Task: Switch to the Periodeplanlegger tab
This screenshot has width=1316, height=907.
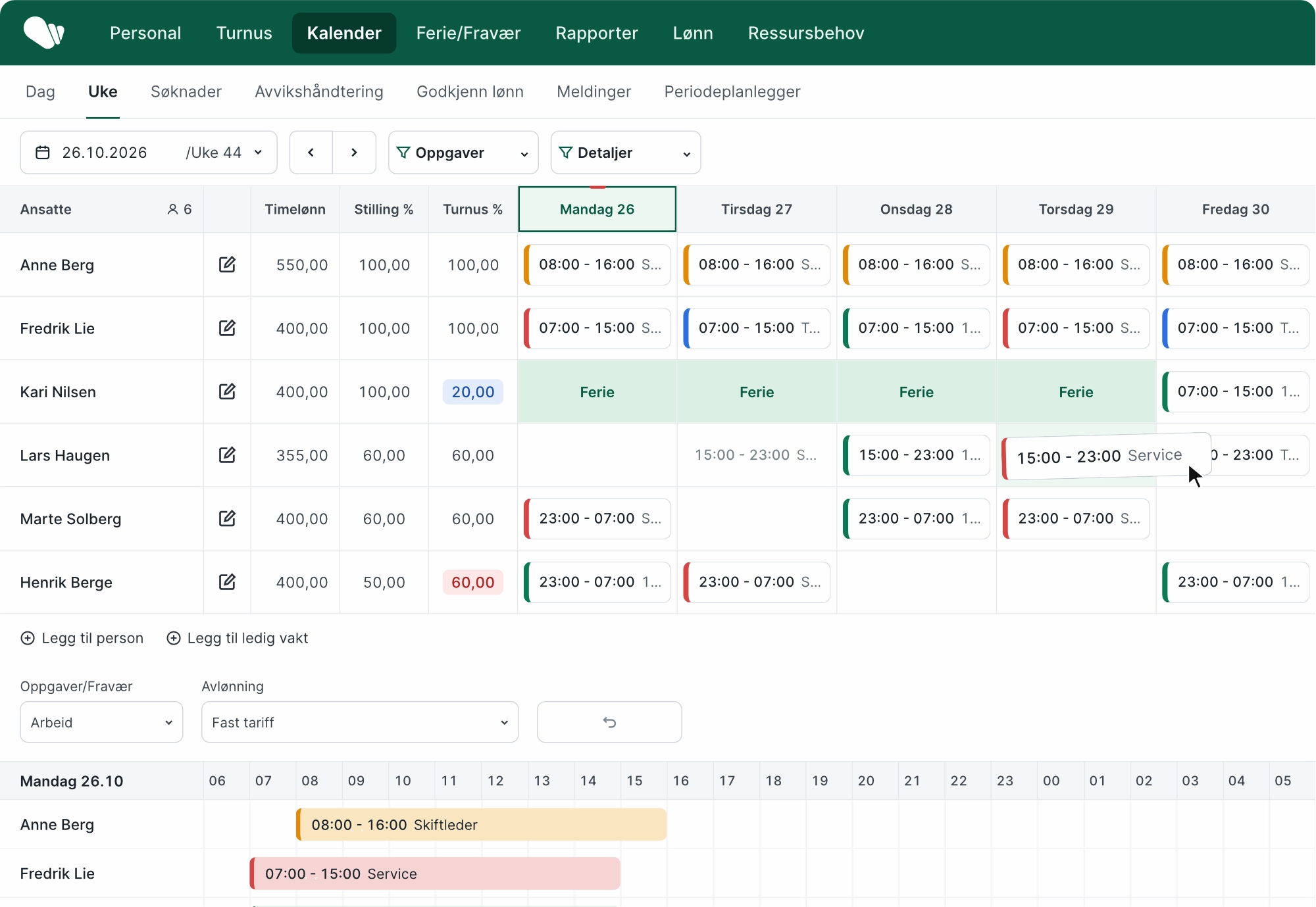Action: [x=732, y=91]
